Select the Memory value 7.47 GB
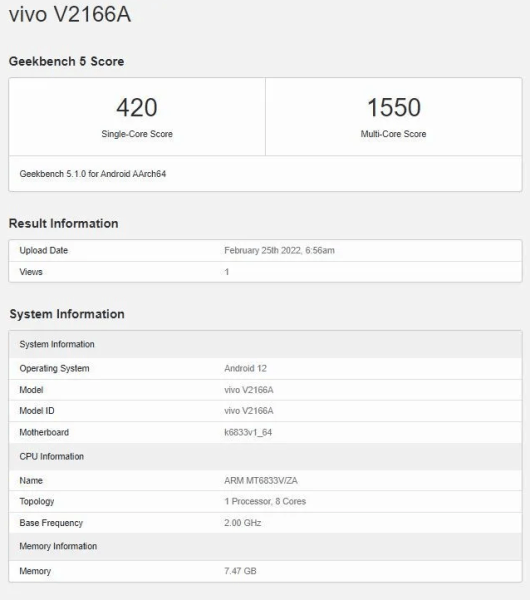 [240, 571]
